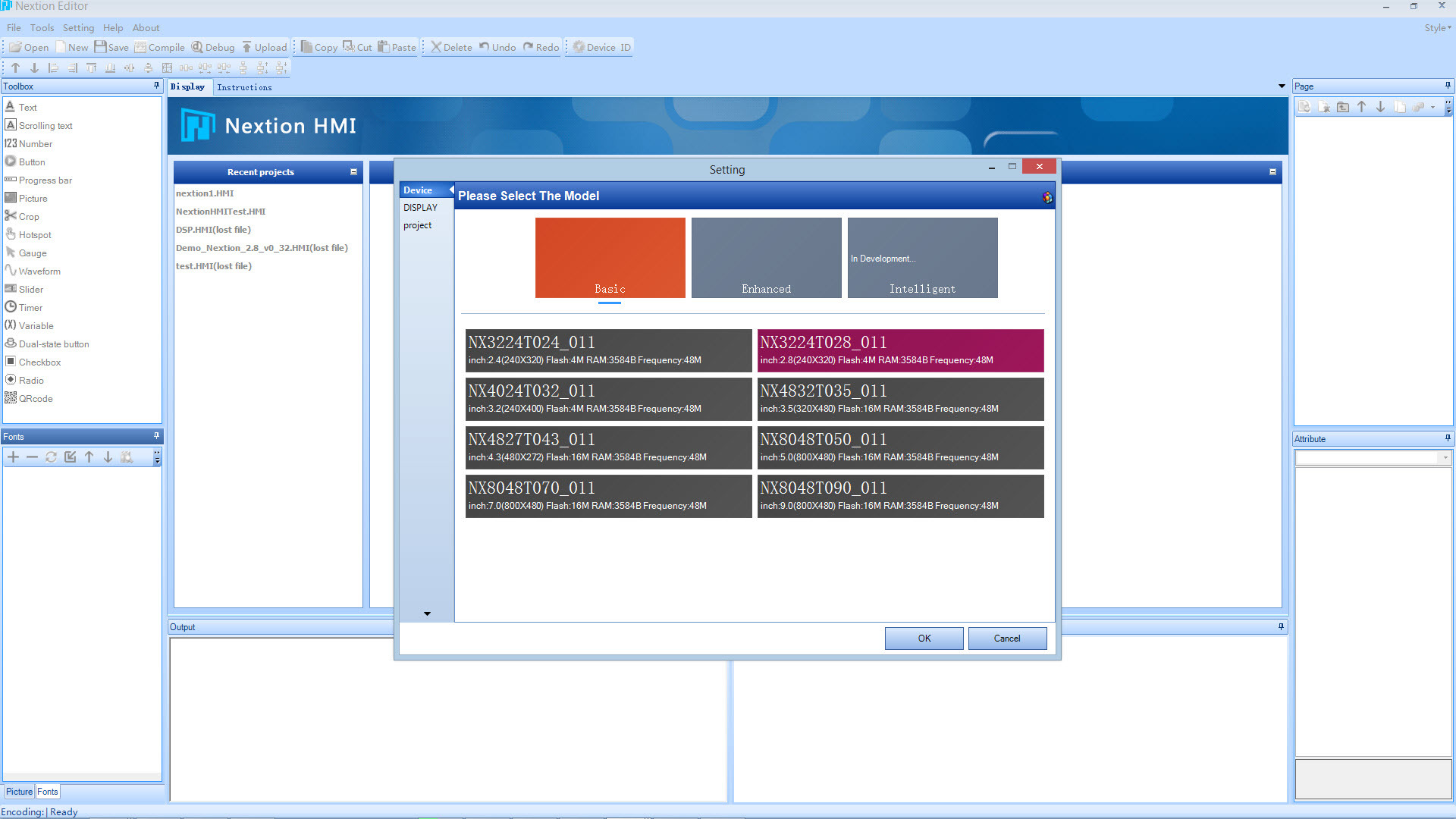Open the Device ID tool

click(x=601, y=47)
